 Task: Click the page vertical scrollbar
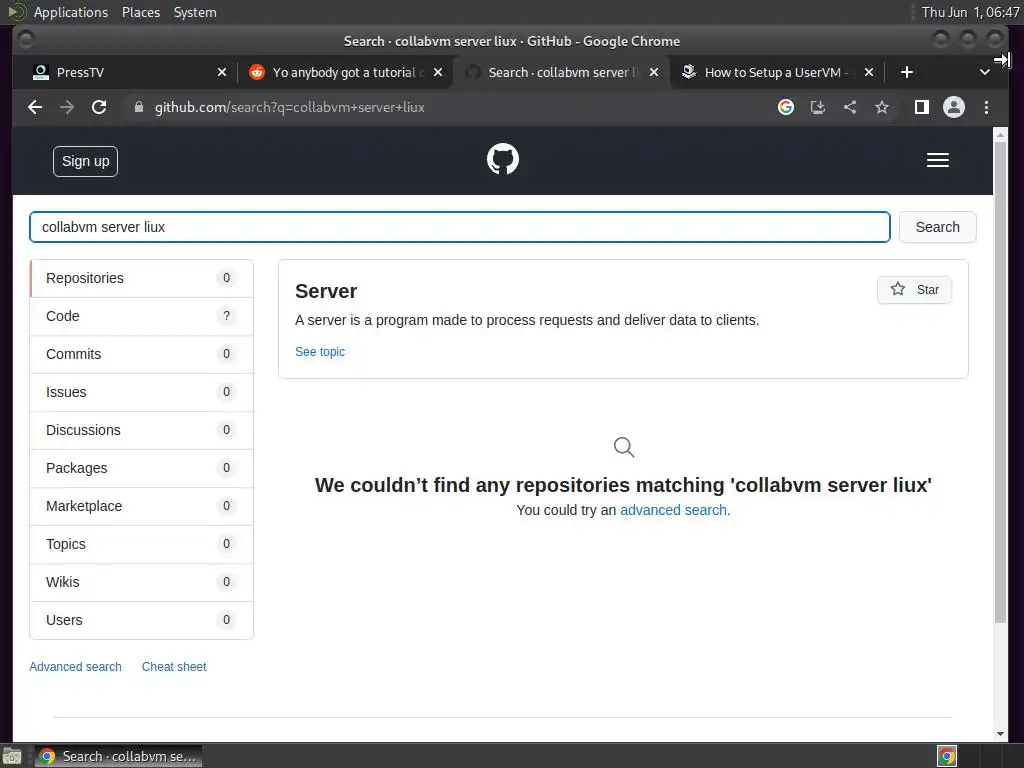coord(1000,382)
